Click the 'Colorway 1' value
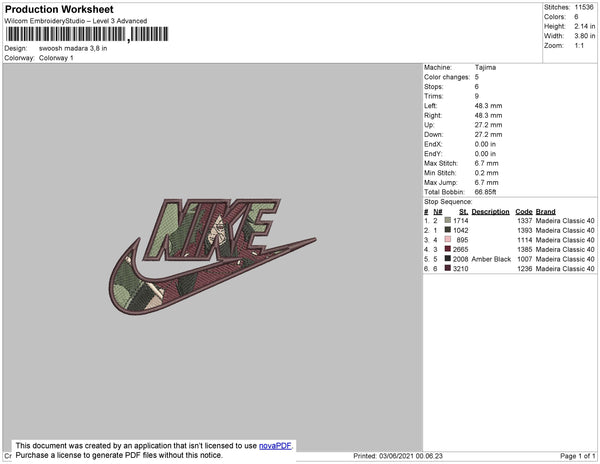This screenshot has height=464, width=600. 56,58
